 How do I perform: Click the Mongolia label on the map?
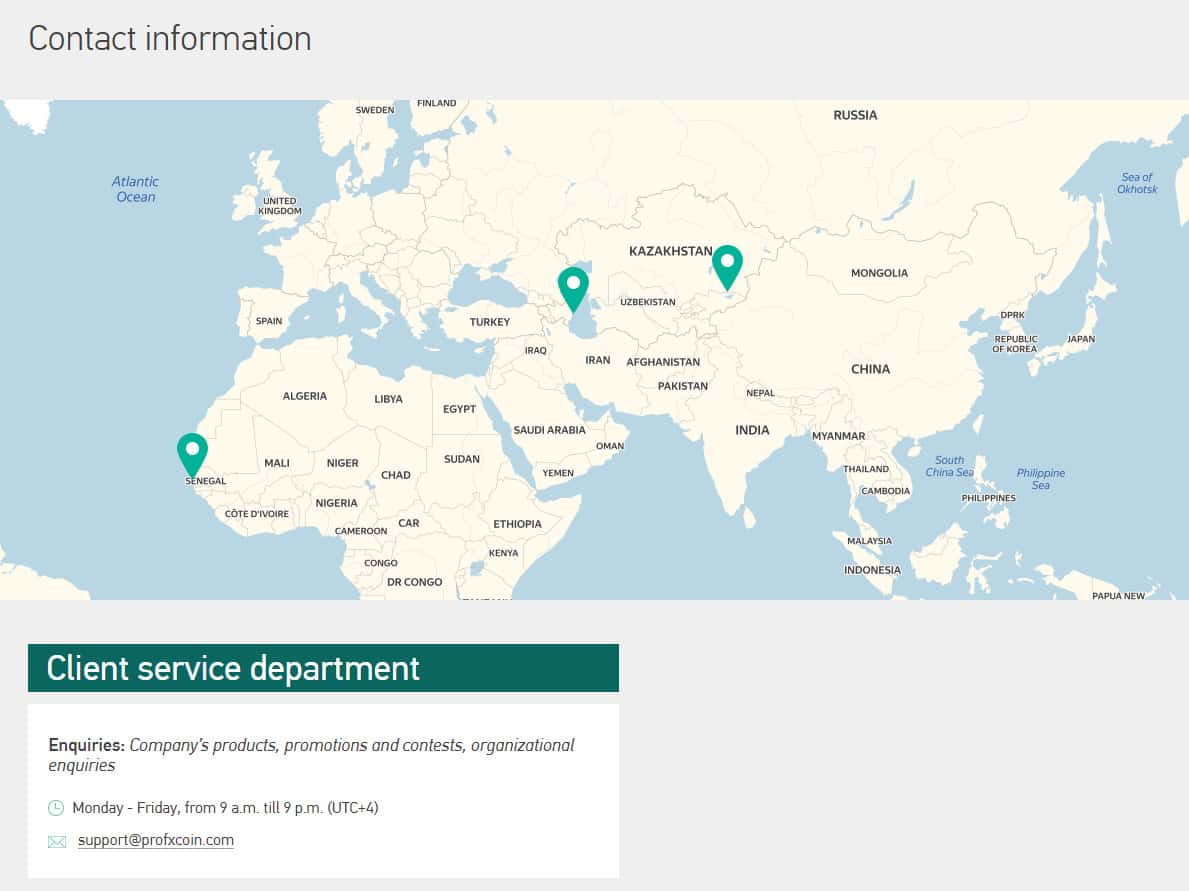(879, 273)
